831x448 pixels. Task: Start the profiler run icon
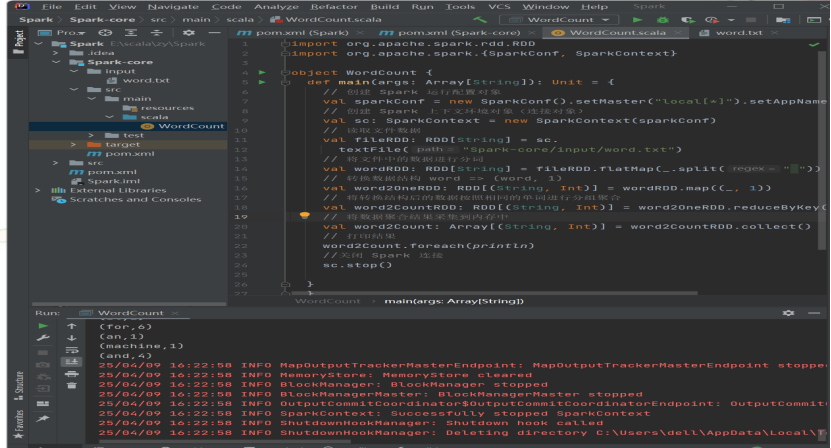pyautogui.click(x=712, y=20)
